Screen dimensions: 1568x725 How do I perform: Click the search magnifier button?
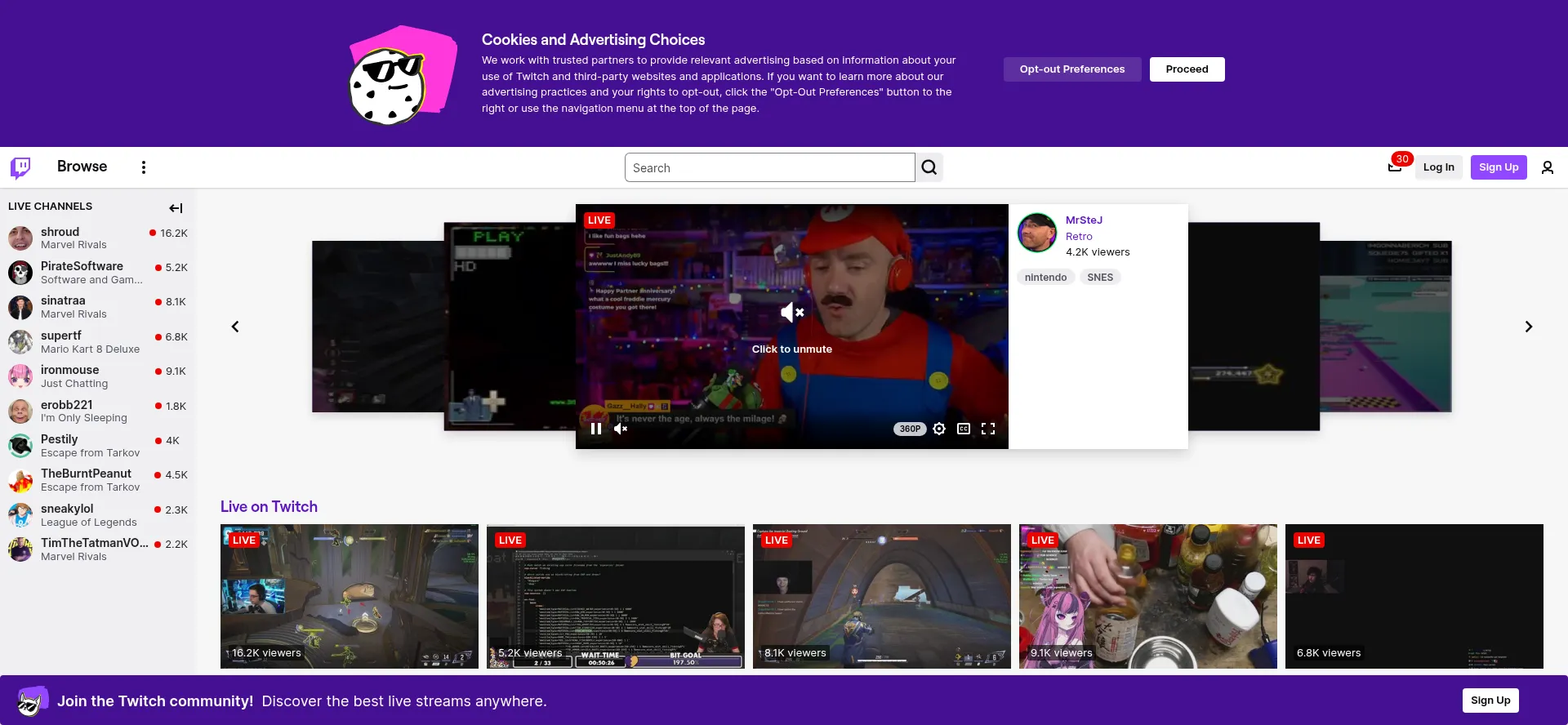point(929,167)
